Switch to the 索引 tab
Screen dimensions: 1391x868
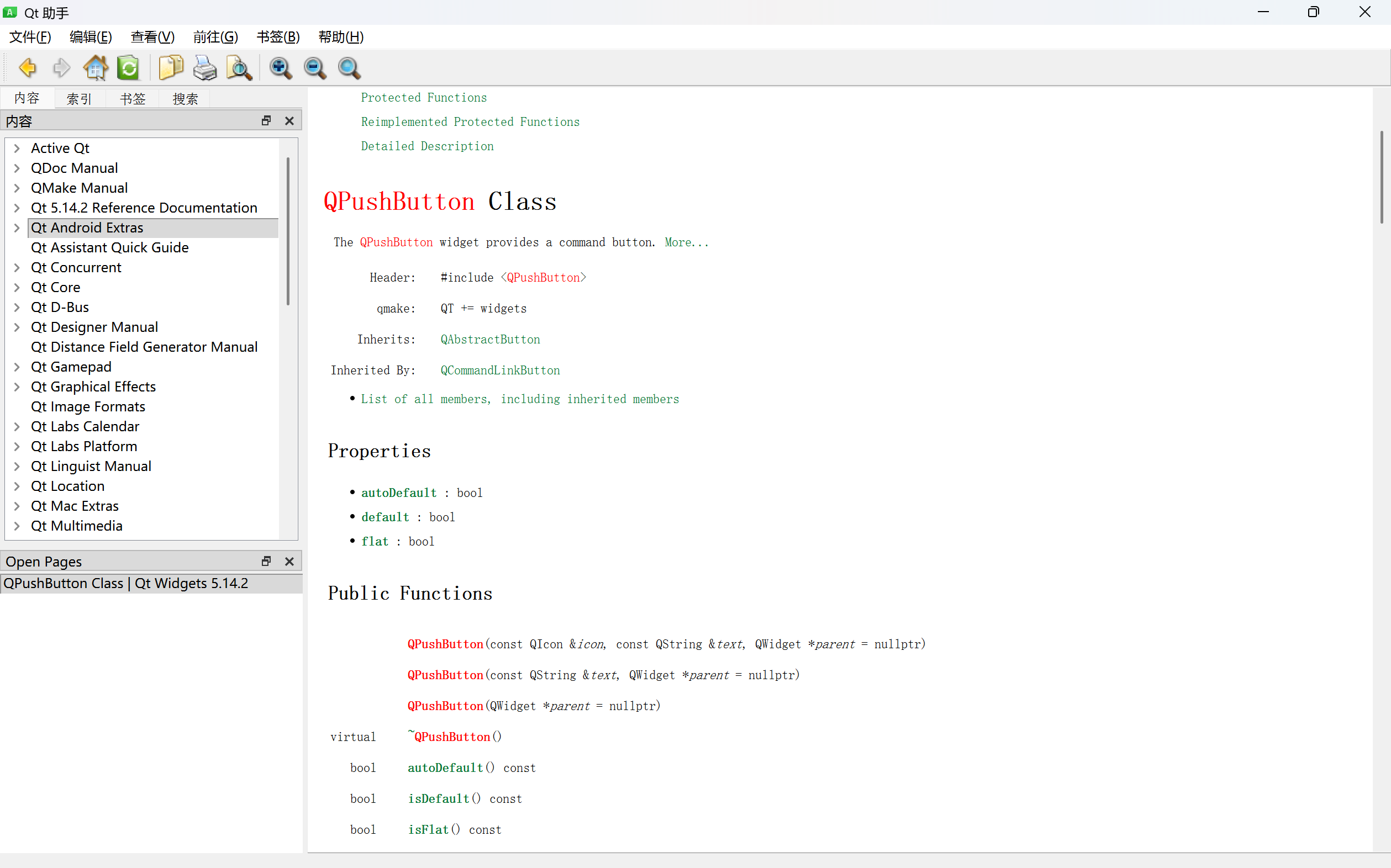click(79, 99)
